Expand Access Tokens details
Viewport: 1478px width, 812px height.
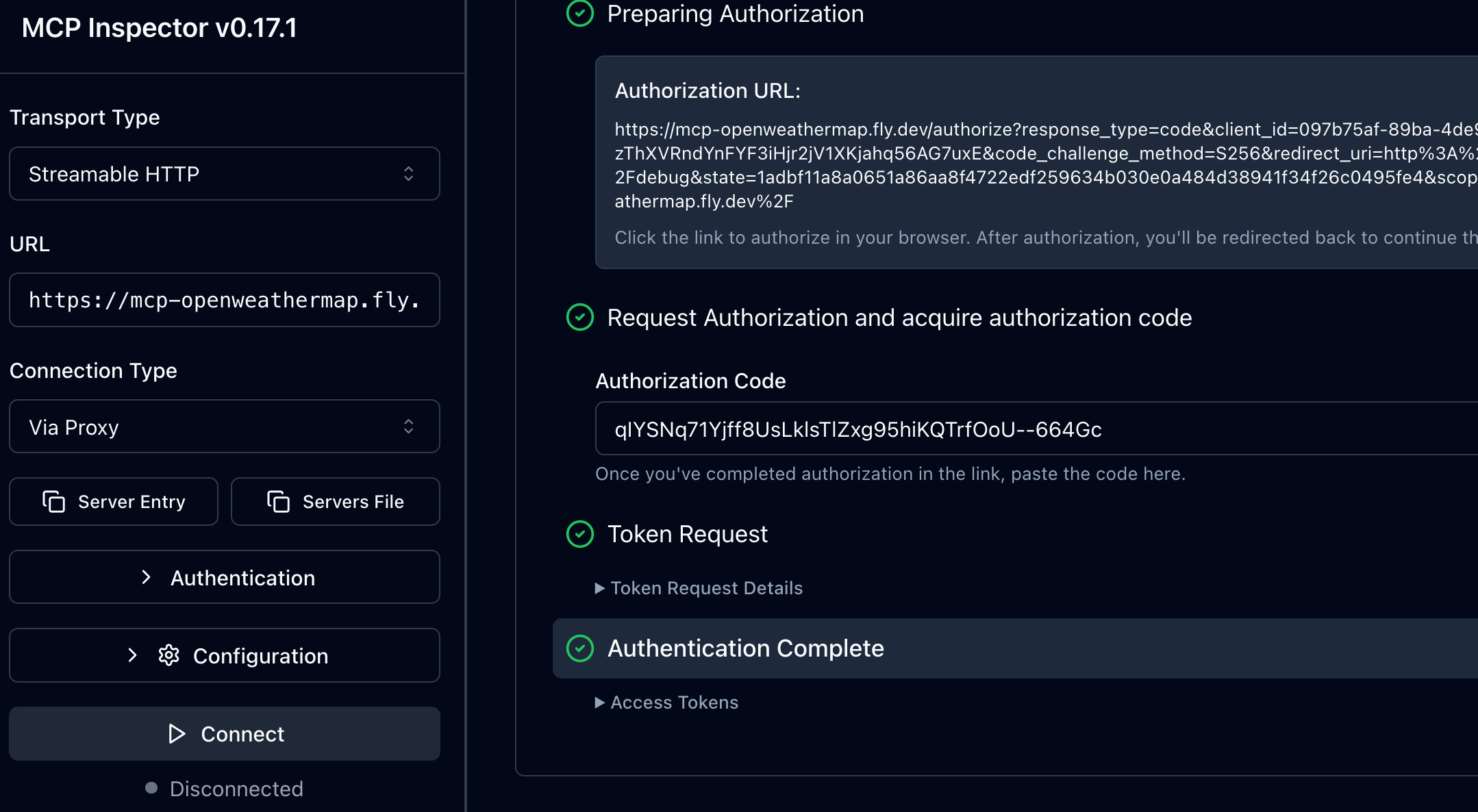(x=667, y=702)
